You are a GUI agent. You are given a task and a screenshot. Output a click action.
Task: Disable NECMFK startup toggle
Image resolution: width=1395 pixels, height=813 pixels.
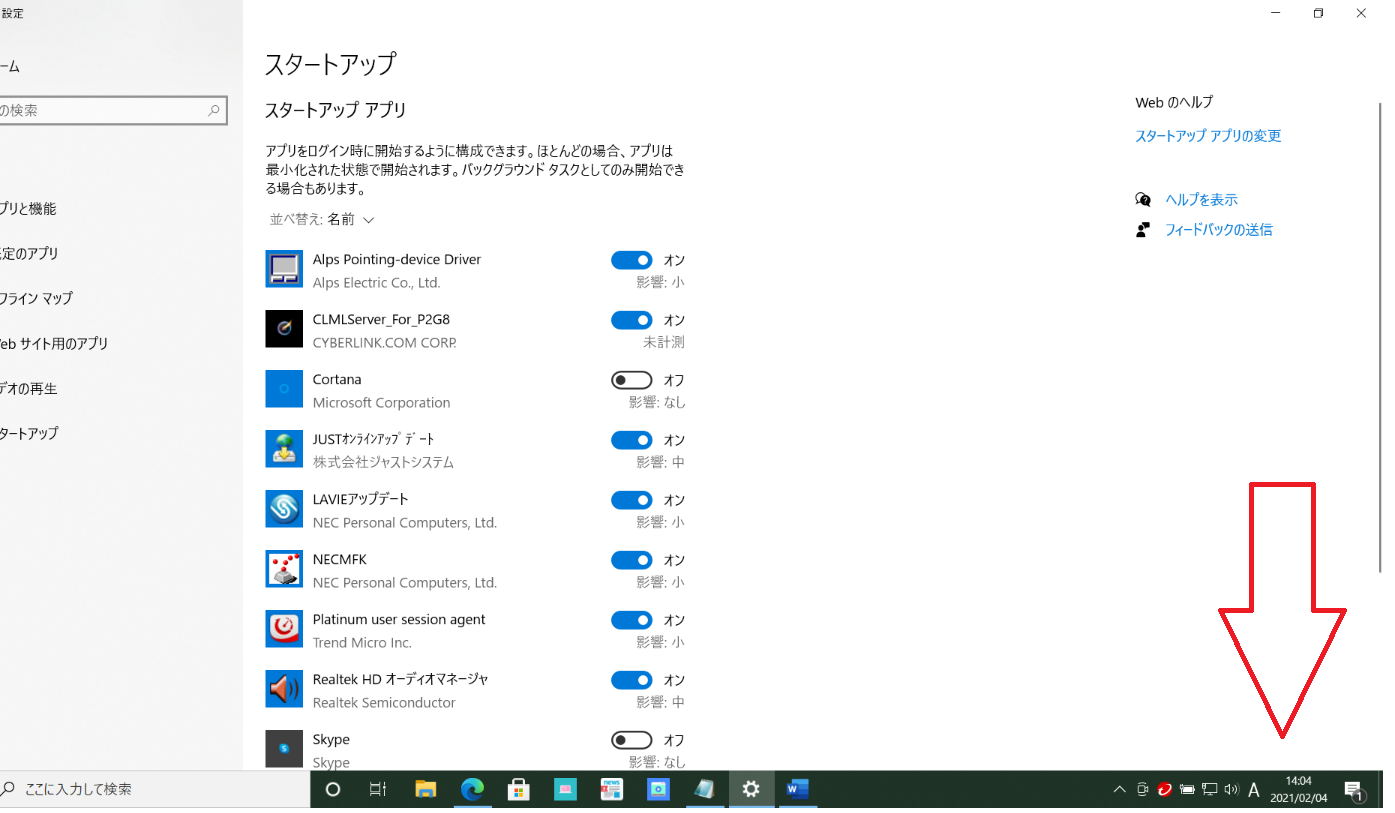[631, 560]
